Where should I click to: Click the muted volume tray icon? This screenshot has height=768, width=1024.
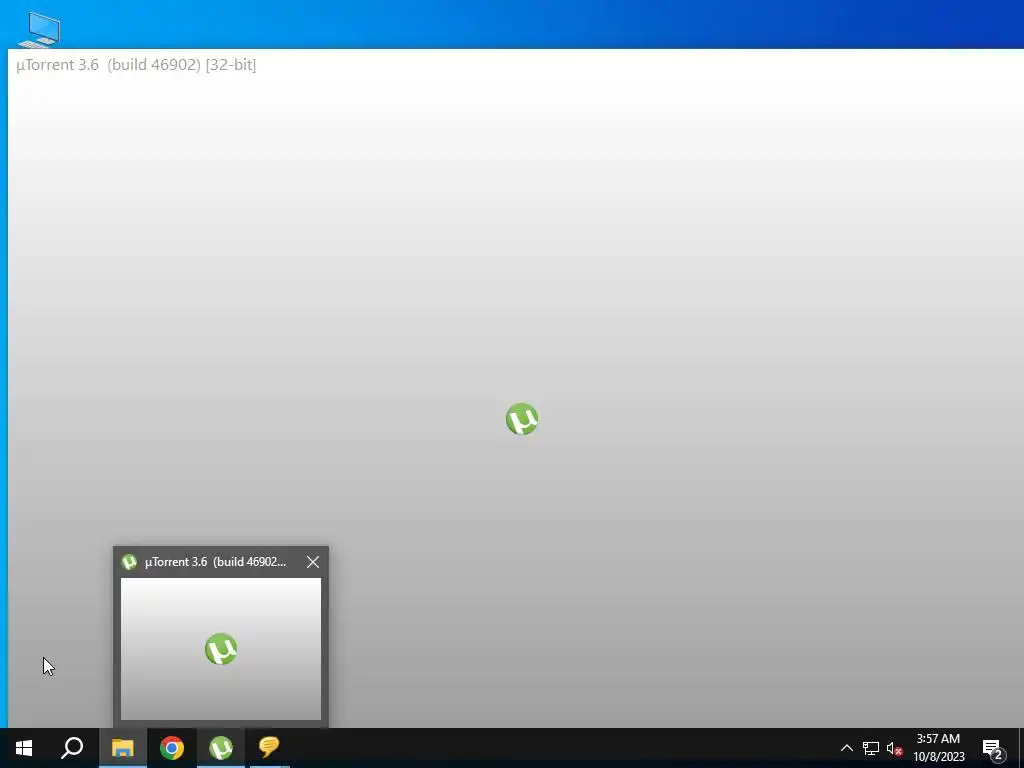[894, 748]
